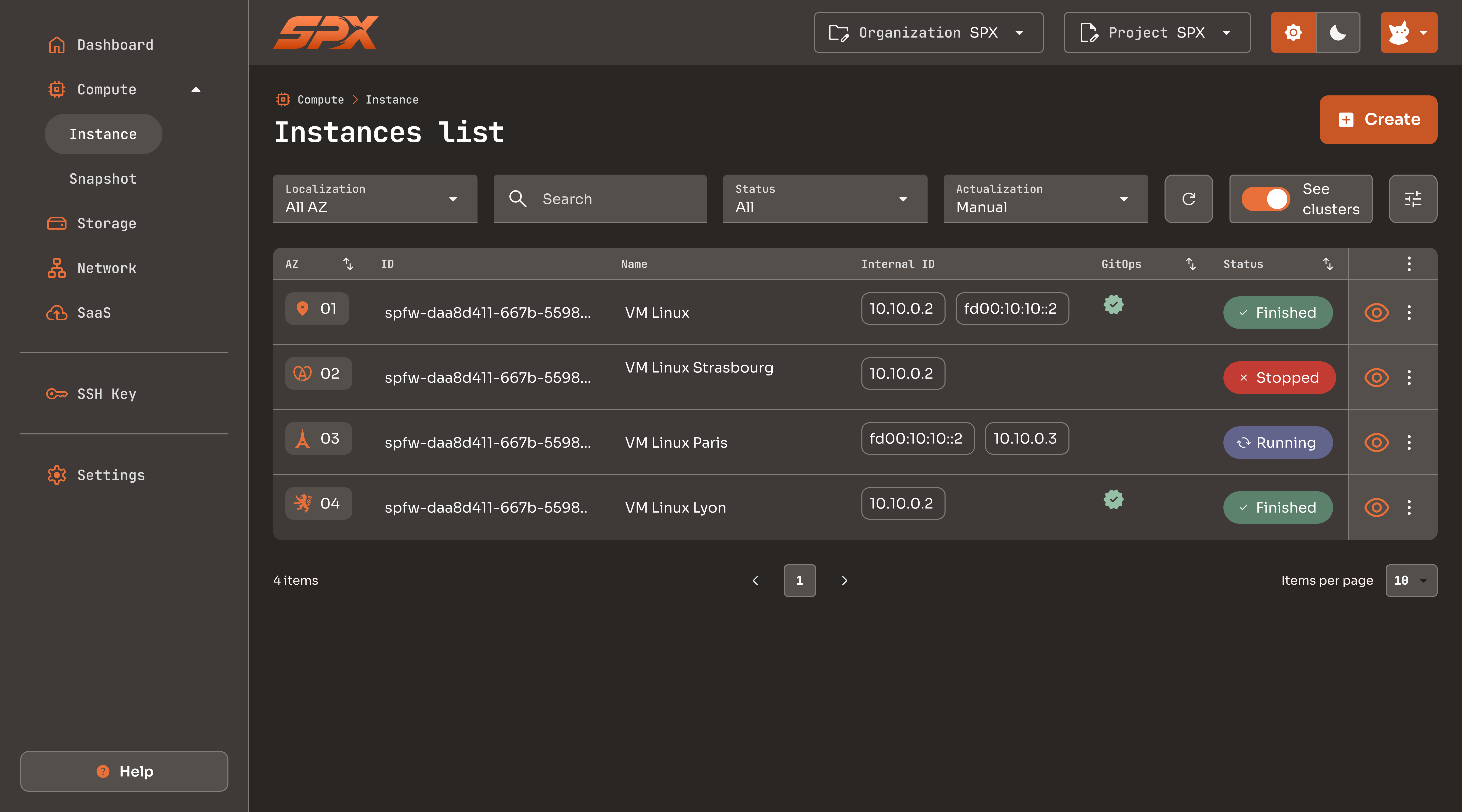Image resolution: width=1462 pixels, height=812 pixels.
Task: Click the Create button
Action: click(x=1378, y=119)
